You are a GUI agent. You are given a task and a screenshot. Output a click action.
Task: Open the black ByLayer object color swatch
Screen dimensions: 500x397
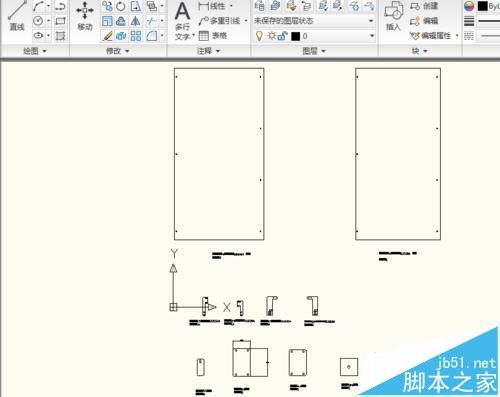tap(482, 6)
